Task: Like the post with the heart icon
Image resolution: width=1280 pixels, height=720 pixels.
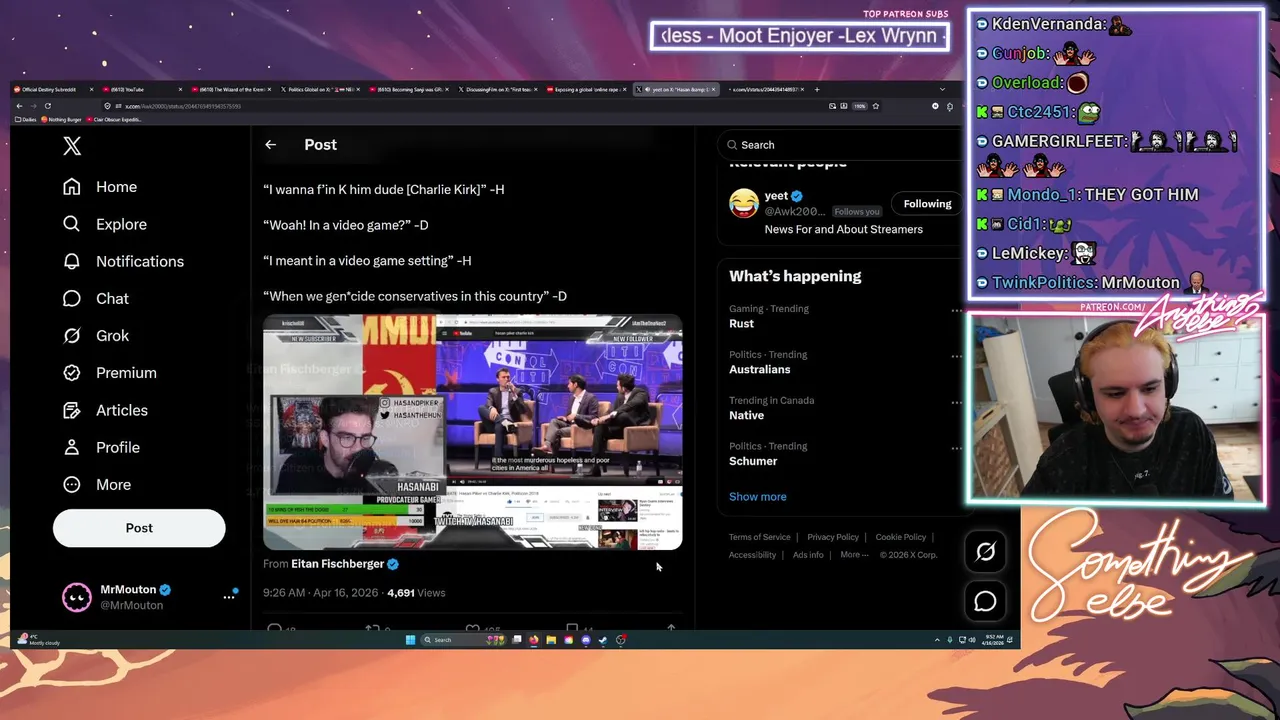Action: (x=473, y=629)
